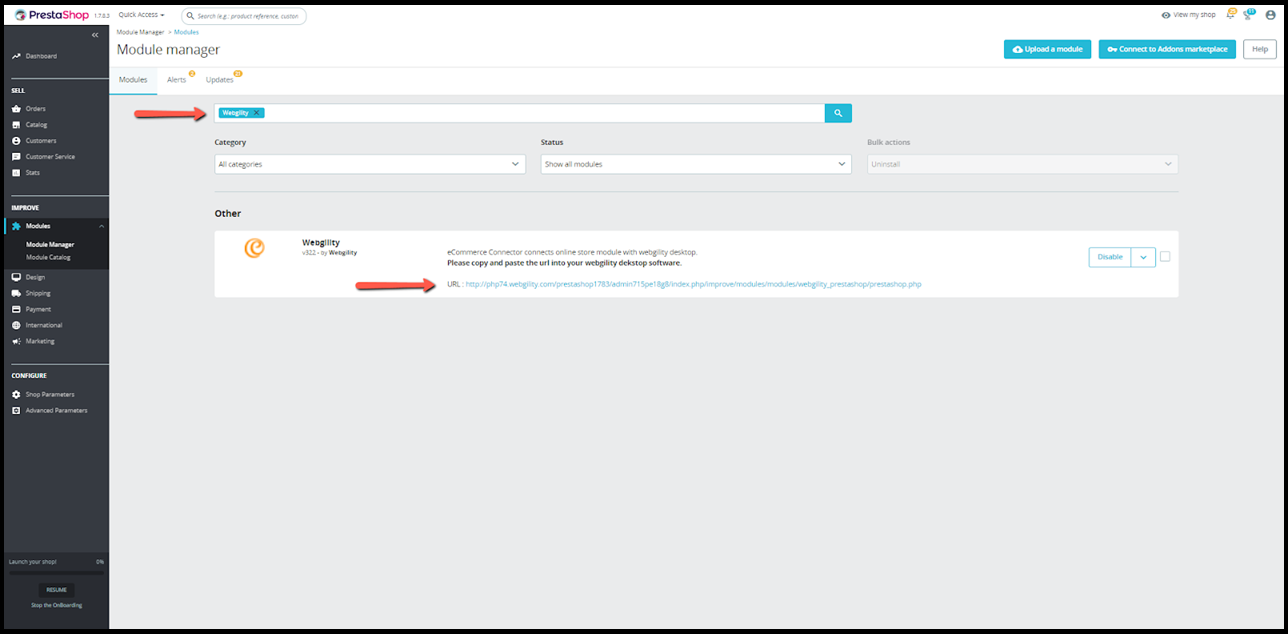
Task: Open the employee profile avatar icon
Action: click(x=1269, y=15)
